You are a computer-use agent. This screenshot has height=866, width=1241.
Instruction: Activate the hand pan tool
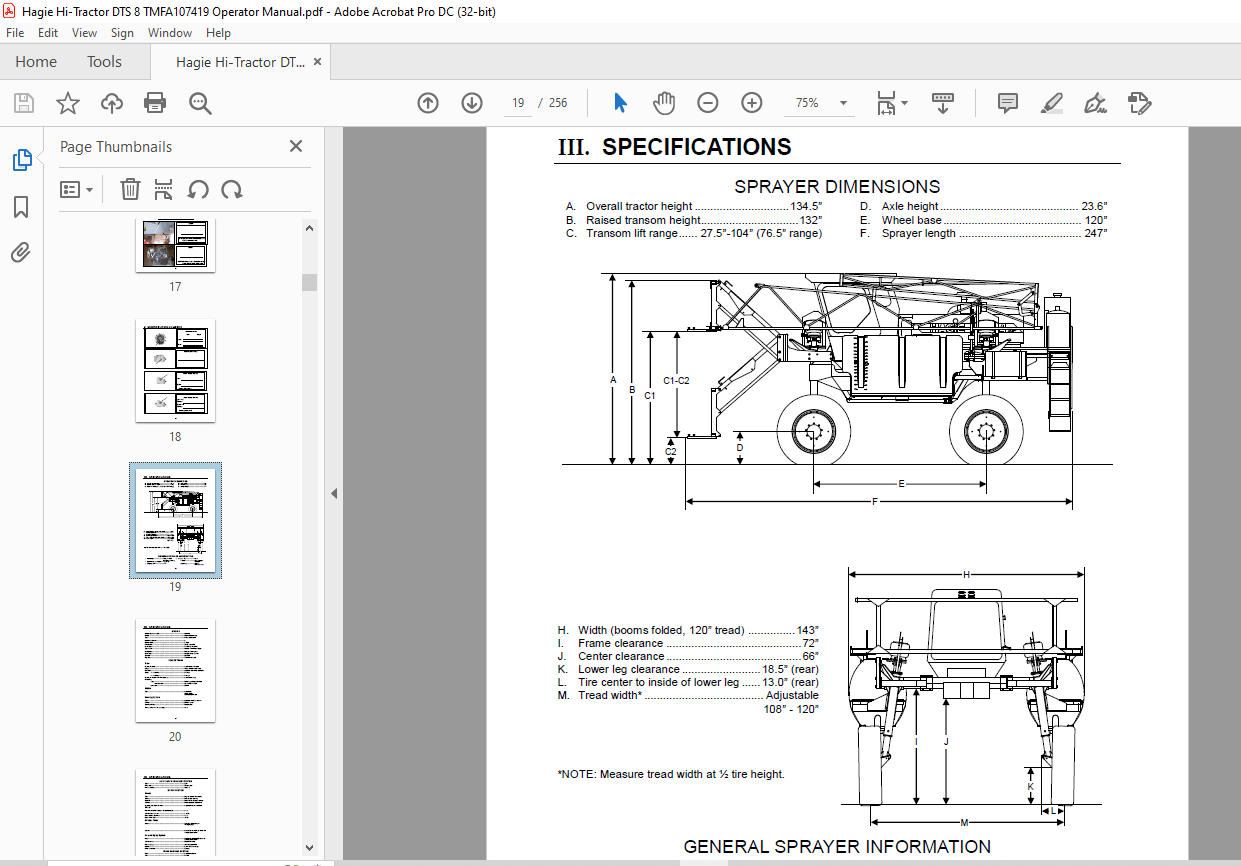pos(664,103)
